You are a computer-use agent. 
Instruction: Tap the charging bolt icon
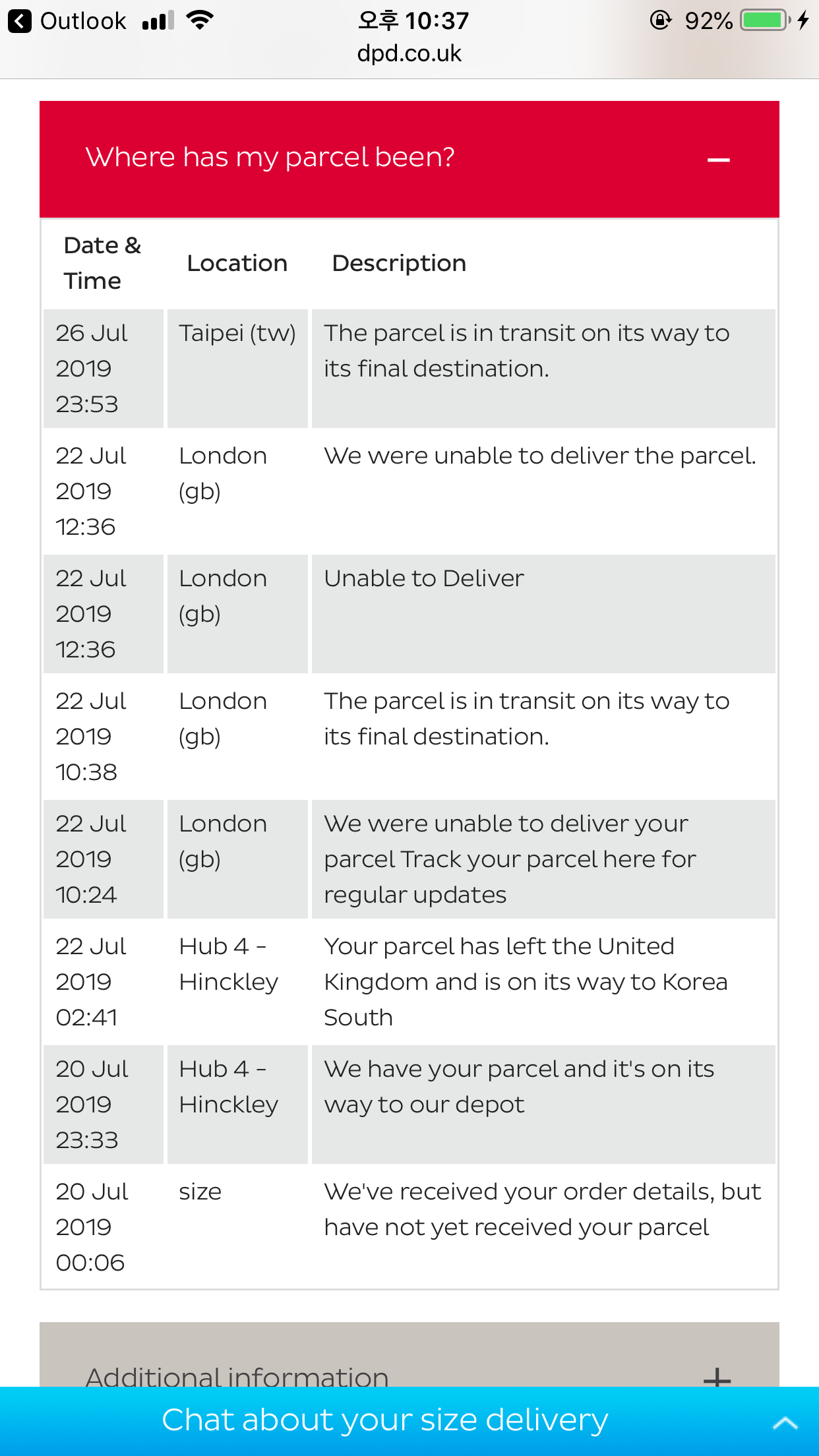(803, 20)
